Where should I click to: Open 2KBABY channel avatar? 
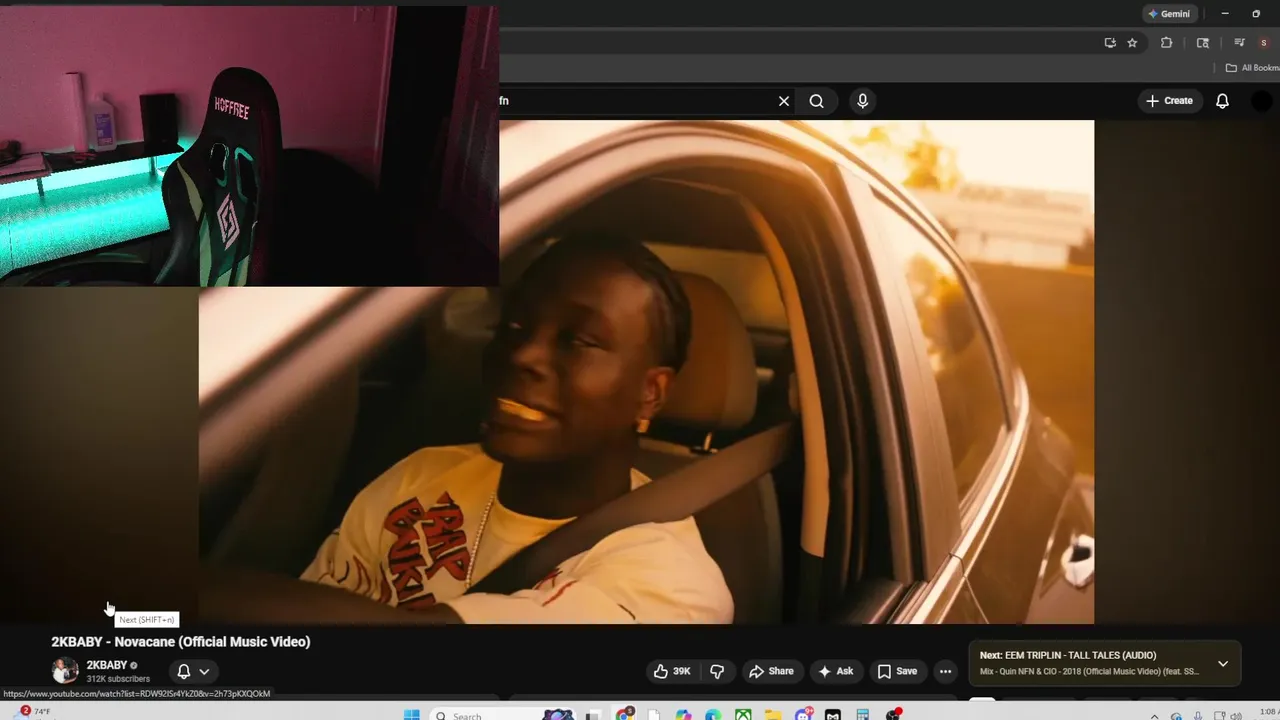tap(65, 671)
